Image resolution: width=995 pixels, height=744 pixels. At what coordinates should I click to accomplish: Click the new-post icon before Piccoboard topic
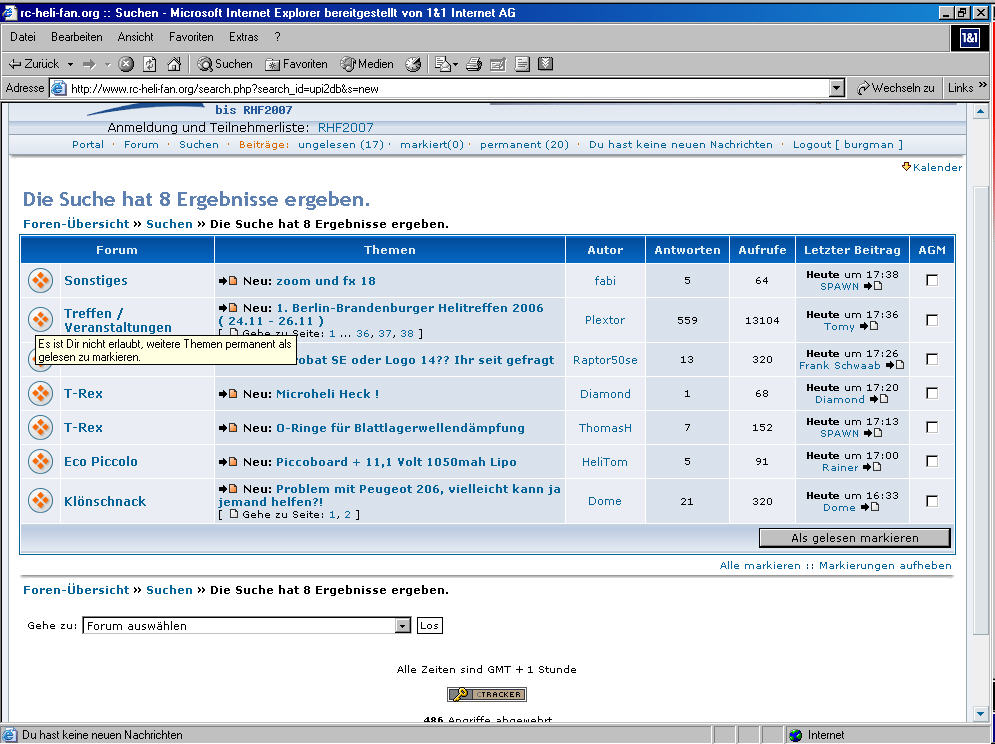(x=228, y=462)
